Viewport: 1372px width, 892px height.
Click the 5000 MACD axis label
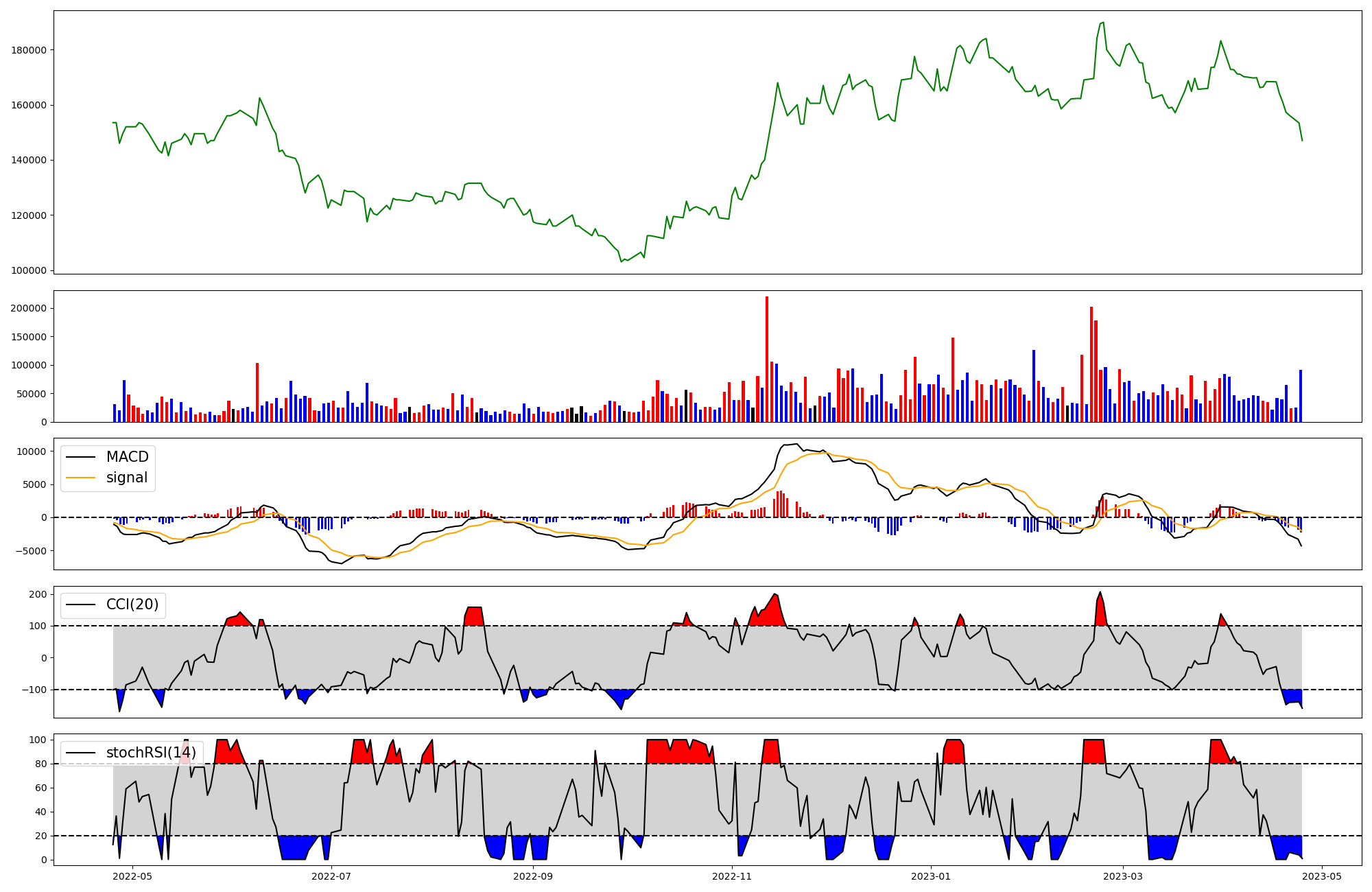pyautogui.click(x=34, y=484)
